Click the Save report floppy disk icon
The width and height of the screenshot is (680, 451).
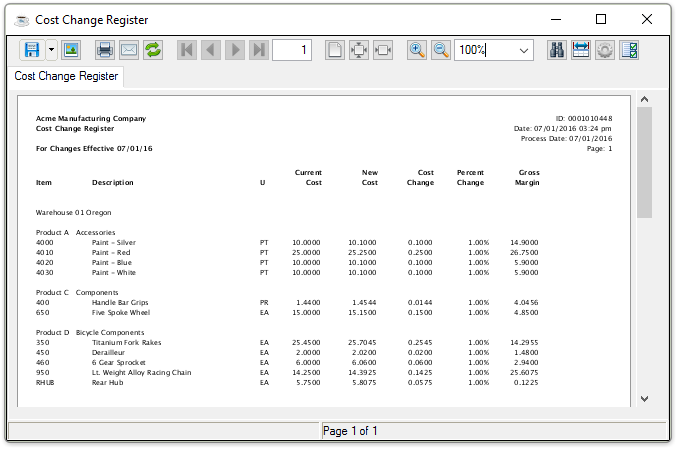click(31, 50)
